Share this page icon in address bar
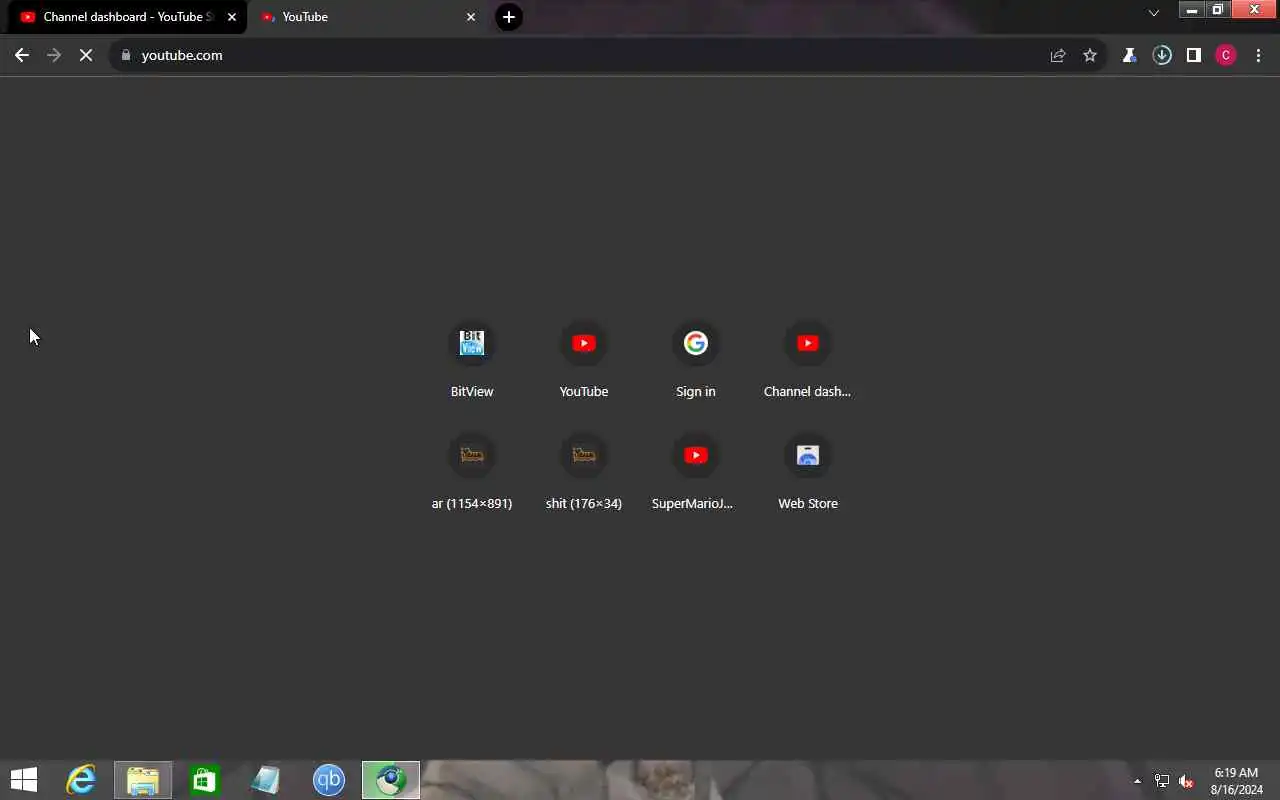The height and width of the screenshot is (800, 1280). pos(1058,55)
